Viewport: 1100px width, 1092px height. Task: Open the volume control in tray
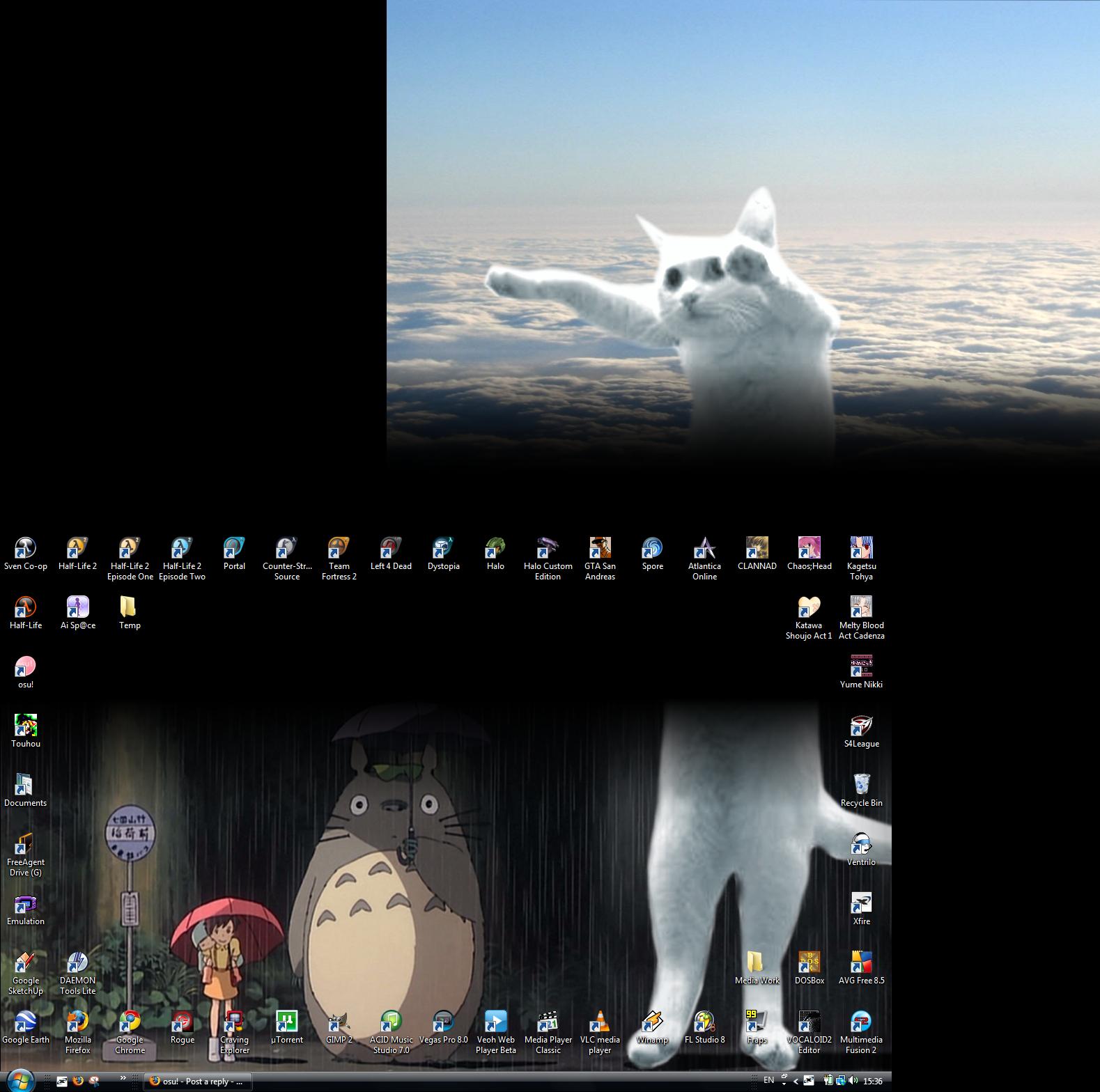click(853, 1081)
